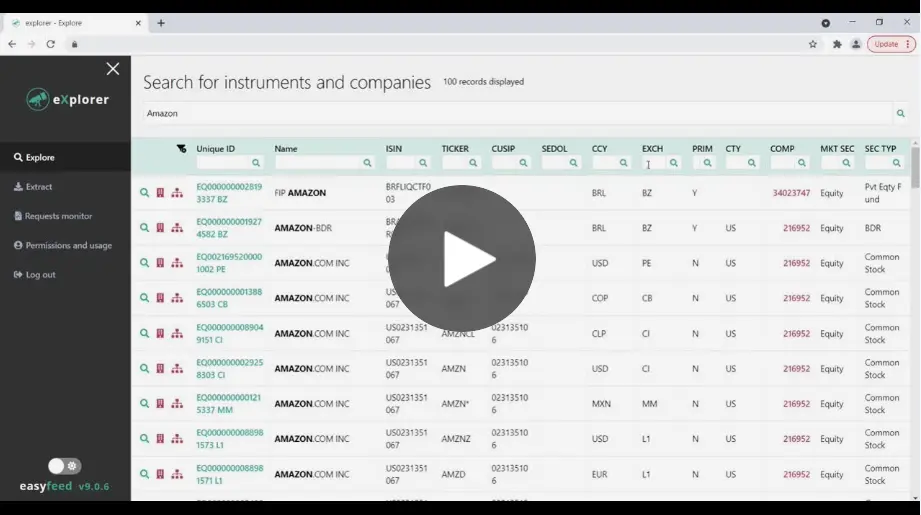Screen dimensions: 921x515
Task: Open Unique ID link ending 5337 MM
Action: pos(228,404)
